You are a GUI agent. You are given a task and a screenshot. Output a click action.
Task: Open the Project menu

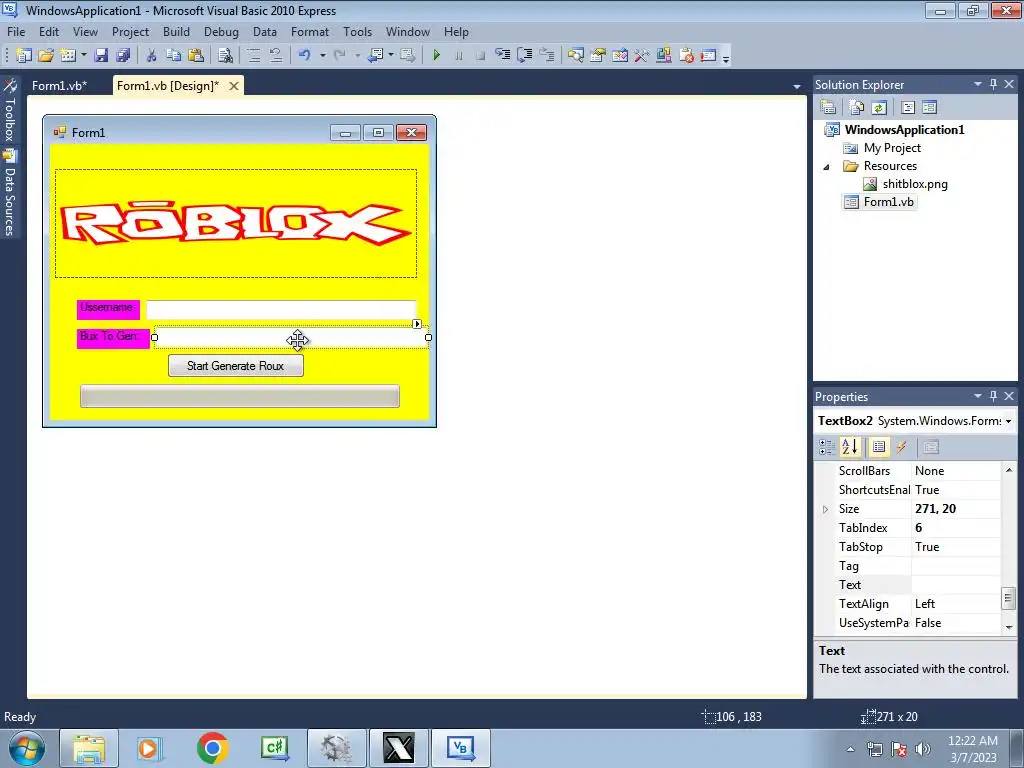pyautogui.click(x=130, y=31)
